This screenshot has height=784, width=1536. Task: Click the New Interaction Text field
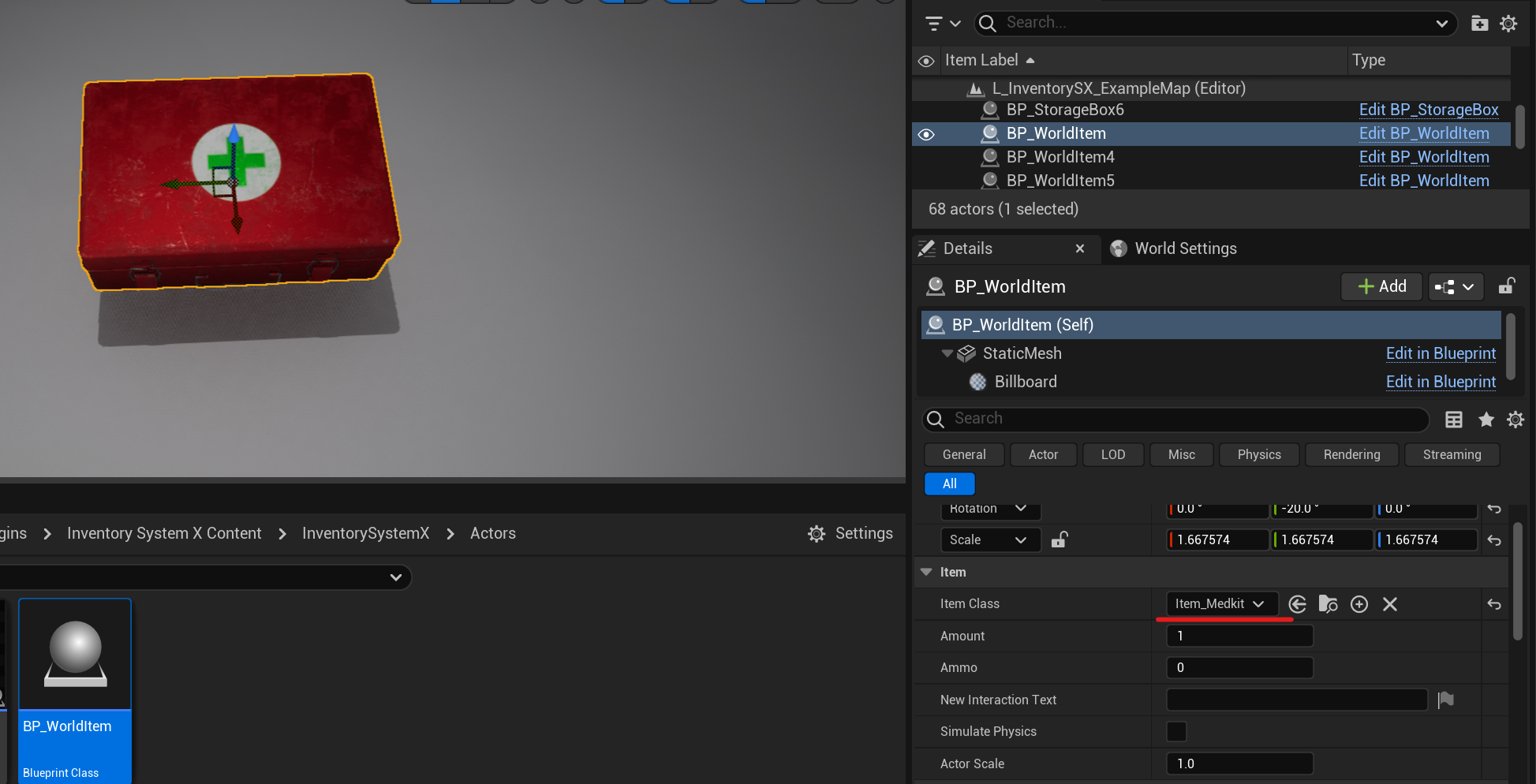(x=1297, y=700)
